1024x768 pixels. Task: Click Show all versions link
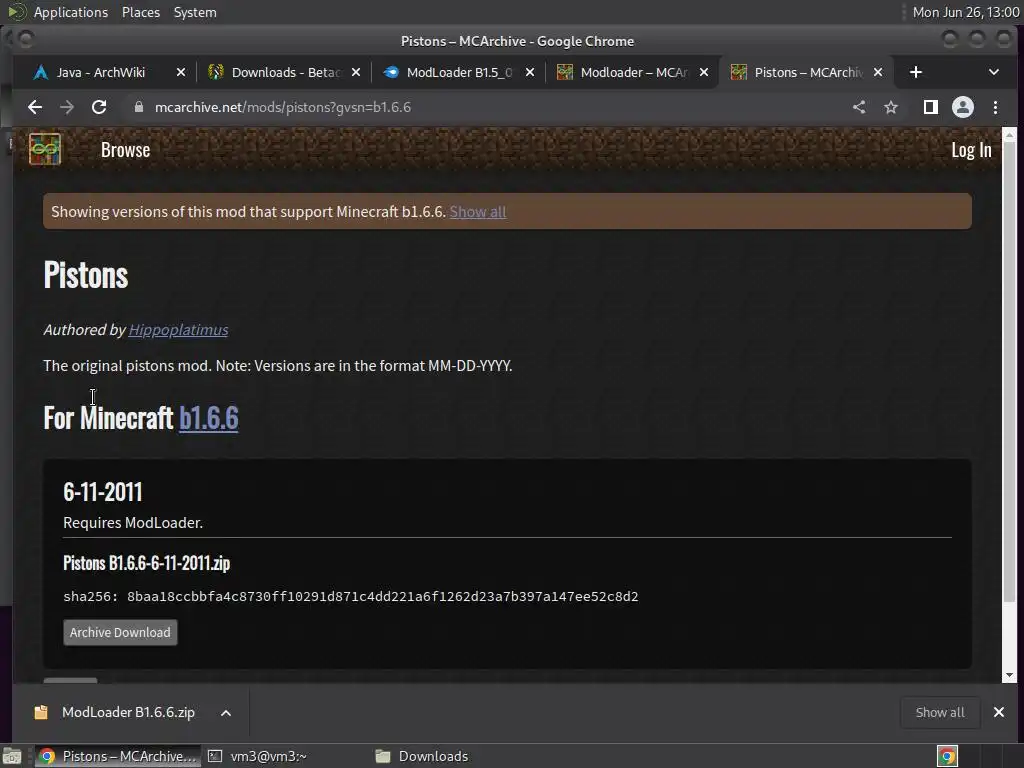point(478,212)
